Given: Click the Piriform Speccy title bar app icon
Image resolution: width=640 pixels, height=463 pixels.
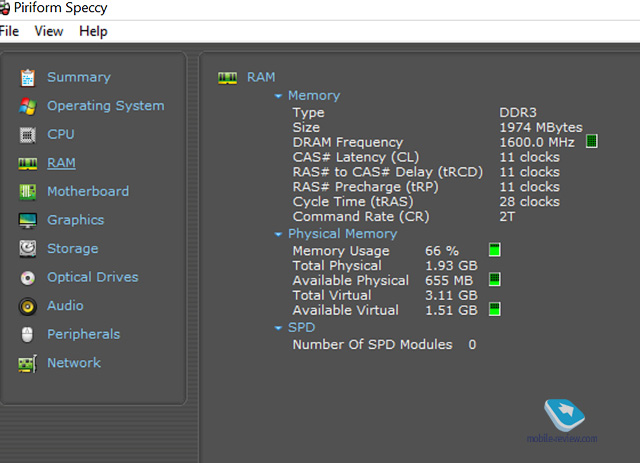Looking at the screenshot, I should [x=4, y=8].
